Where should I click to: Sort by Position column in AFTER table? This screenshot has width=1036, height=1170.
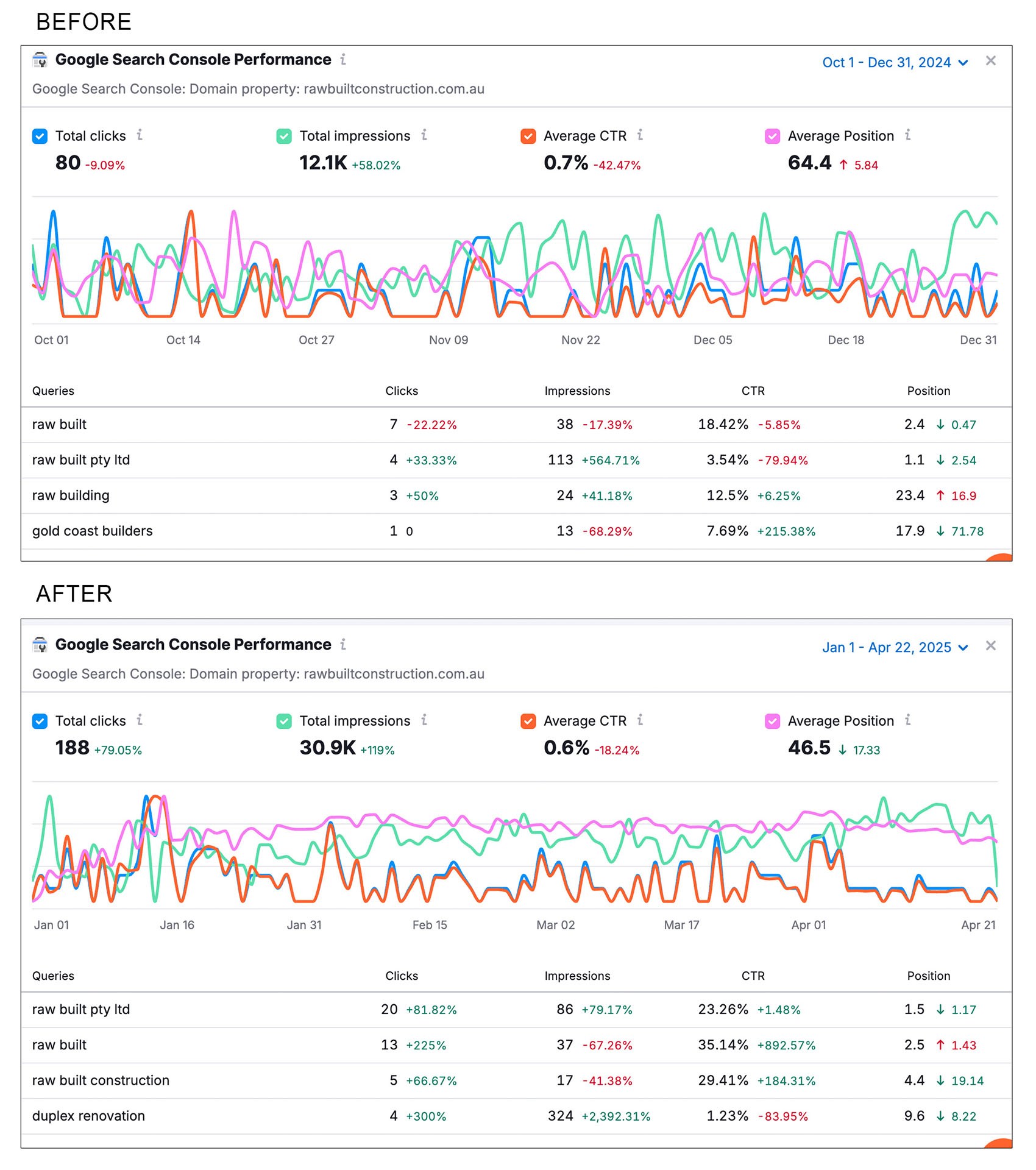(x=929, y=976)
